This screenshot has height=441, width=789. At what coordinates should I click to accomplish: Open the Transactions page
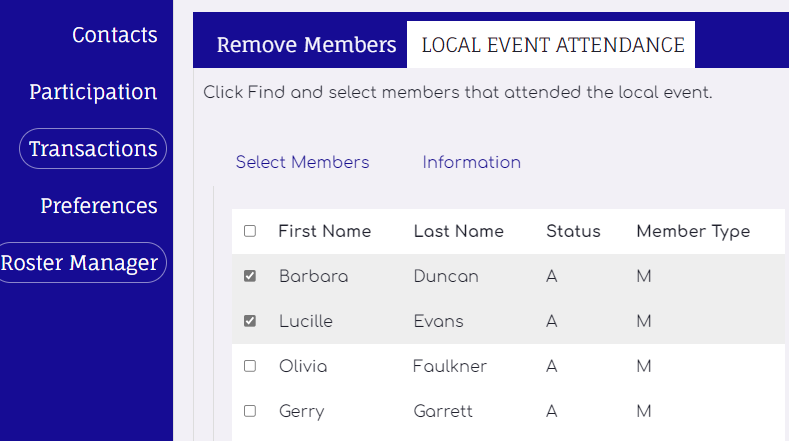[x=93, y=149]
